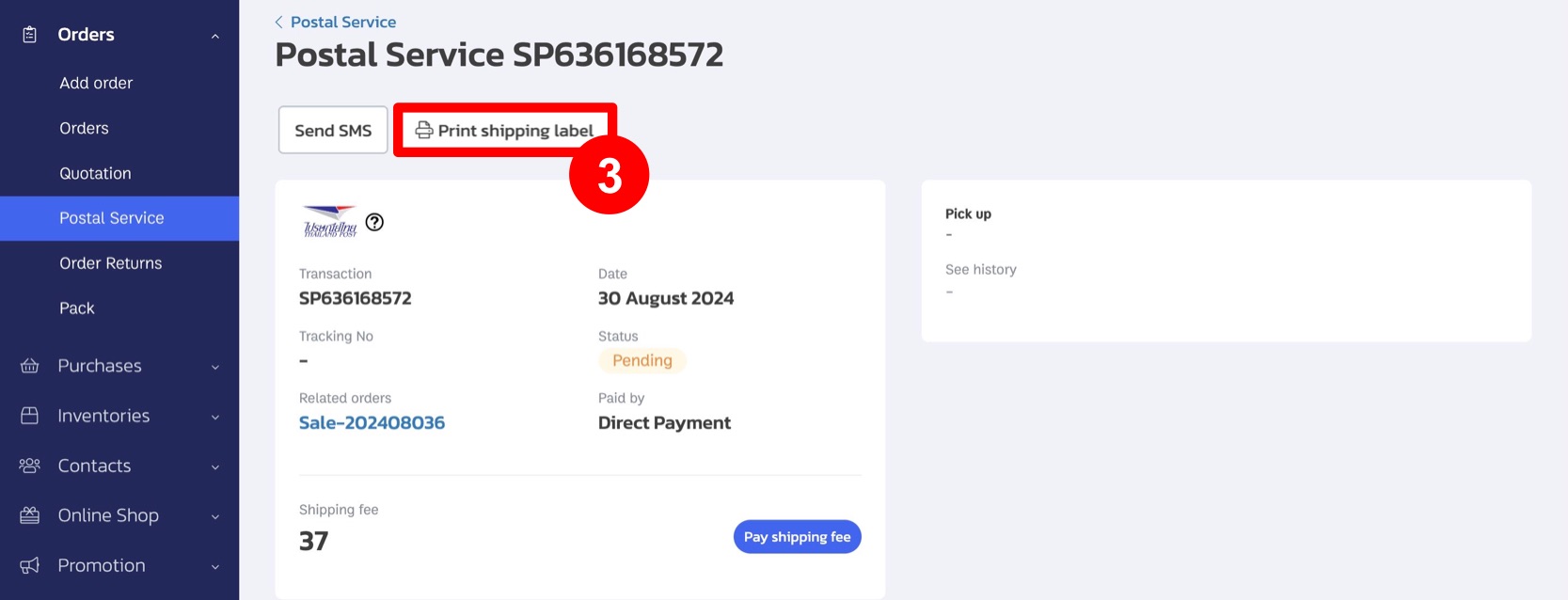Click the Purchases basket icon
1568x600 pixels.
pos(30,366)
